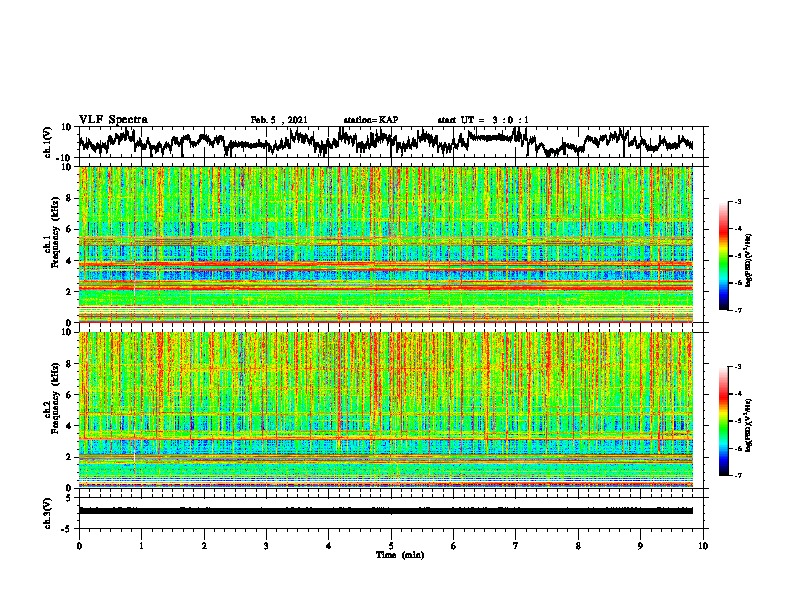Viewport: 792px width, 612px height.
Task: Select the ch.1 "Frequency (kHz)" axis label
Action: pos(55,232)
